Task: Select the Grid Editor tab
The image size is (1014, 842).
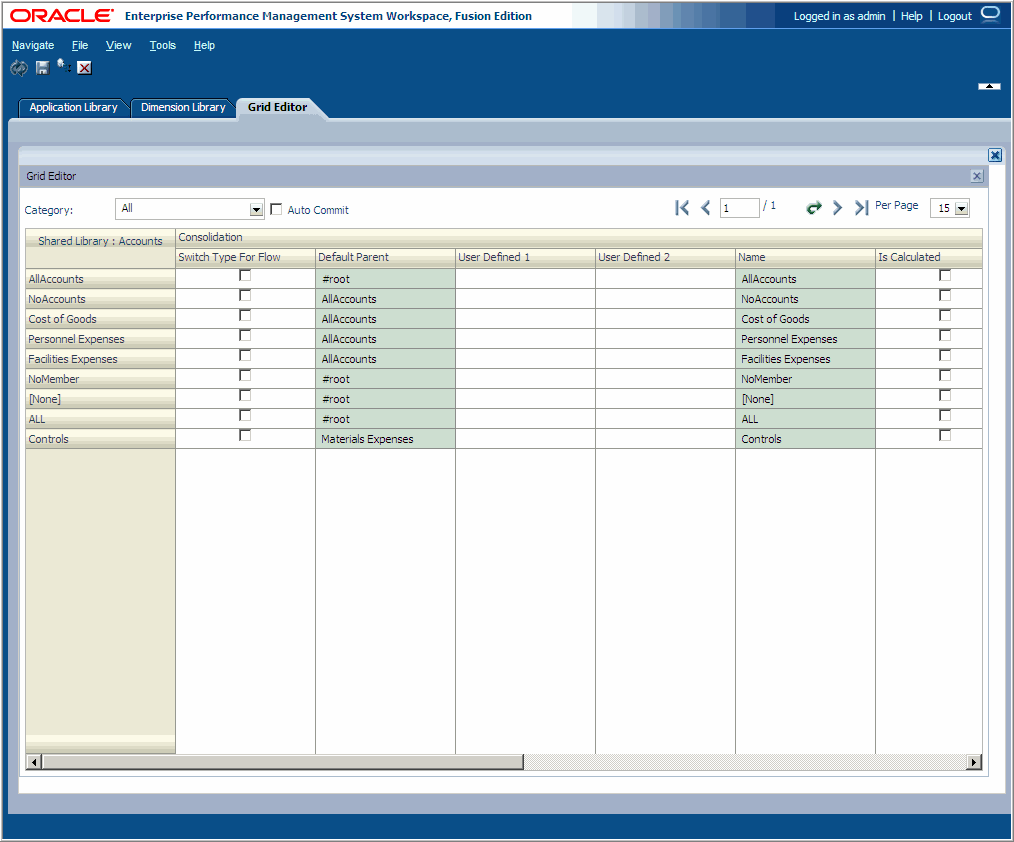Action: pos(277,107)
